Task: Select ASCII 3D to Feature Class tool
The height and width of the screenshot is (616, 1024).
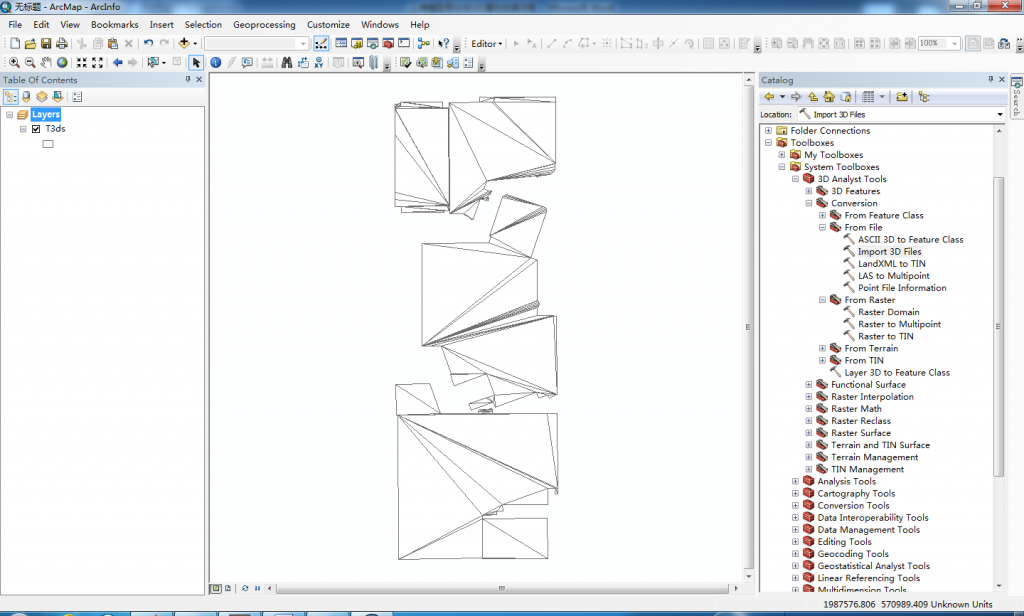Action: (x=910, y=240)
